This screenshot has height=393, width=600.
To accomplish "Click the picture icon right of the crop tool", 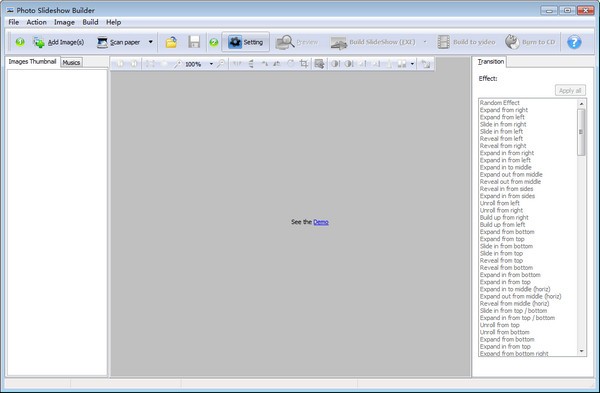I will (319, 64).
